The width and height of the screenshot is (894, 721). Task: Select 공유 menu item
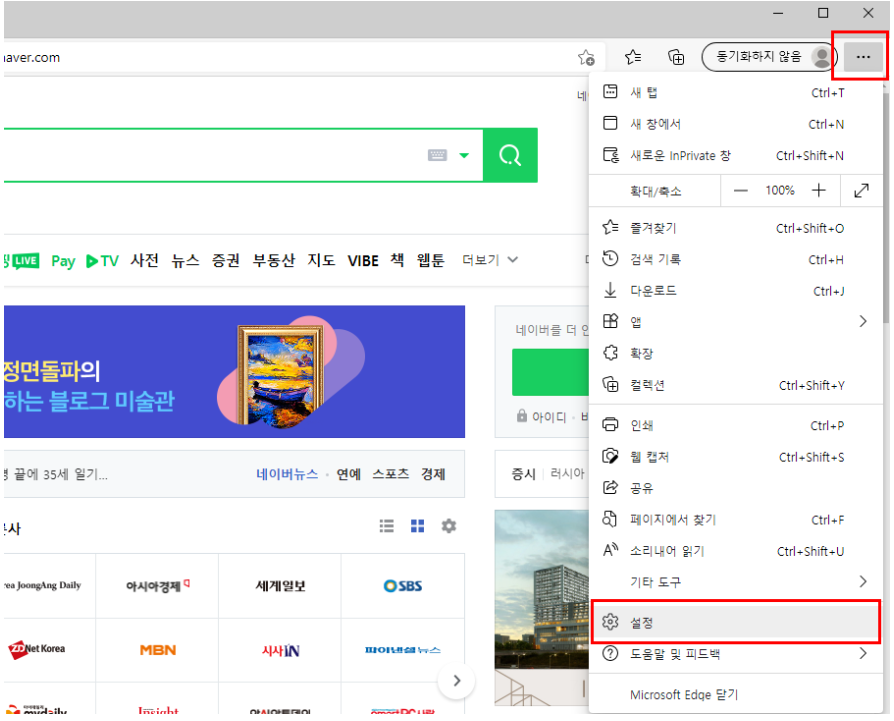pos(734,488)
